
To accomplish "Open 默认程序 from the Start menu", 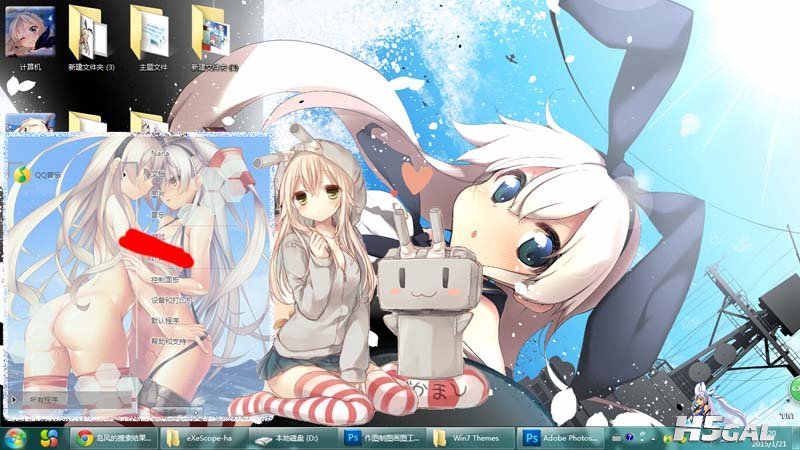I will (166, 321).
